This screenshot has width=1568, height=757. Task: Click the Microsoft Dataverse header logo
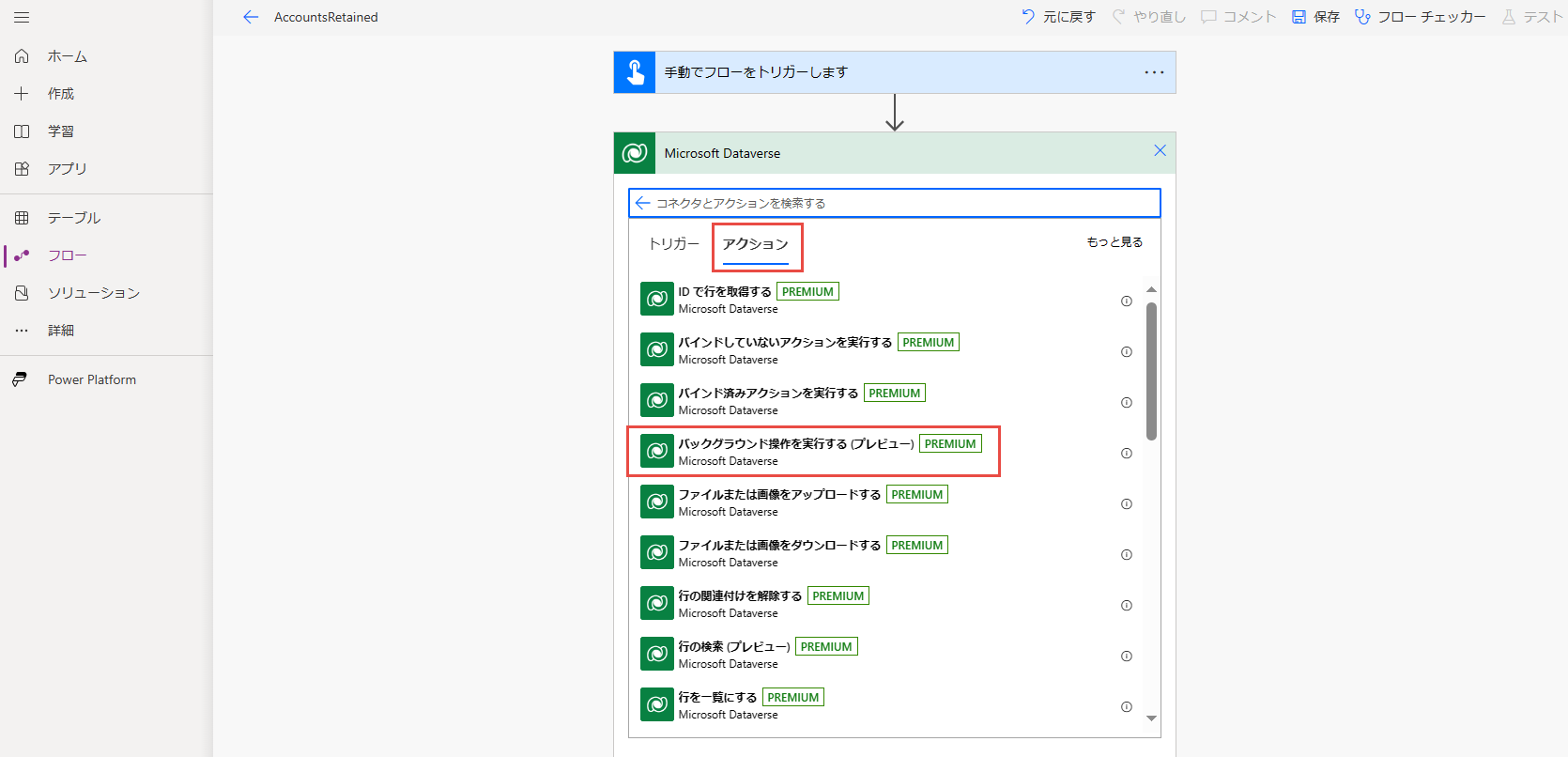(635, 153)
